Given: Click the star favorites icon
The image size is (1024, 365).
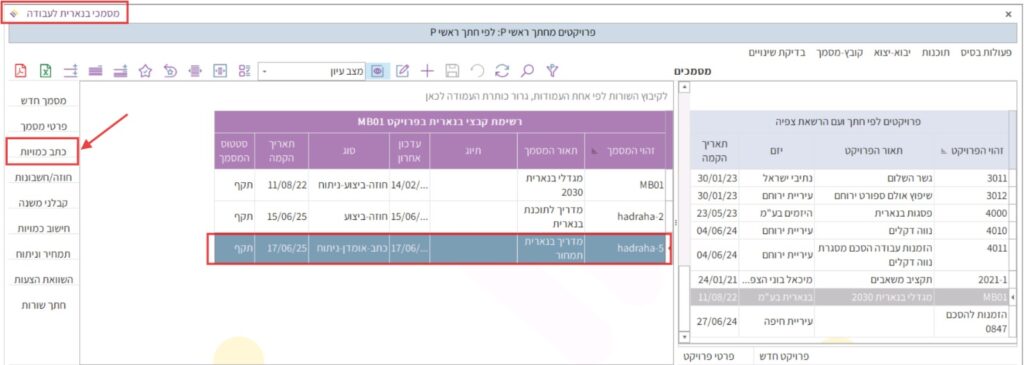Looking at the screenshot, I should [145, 71].
